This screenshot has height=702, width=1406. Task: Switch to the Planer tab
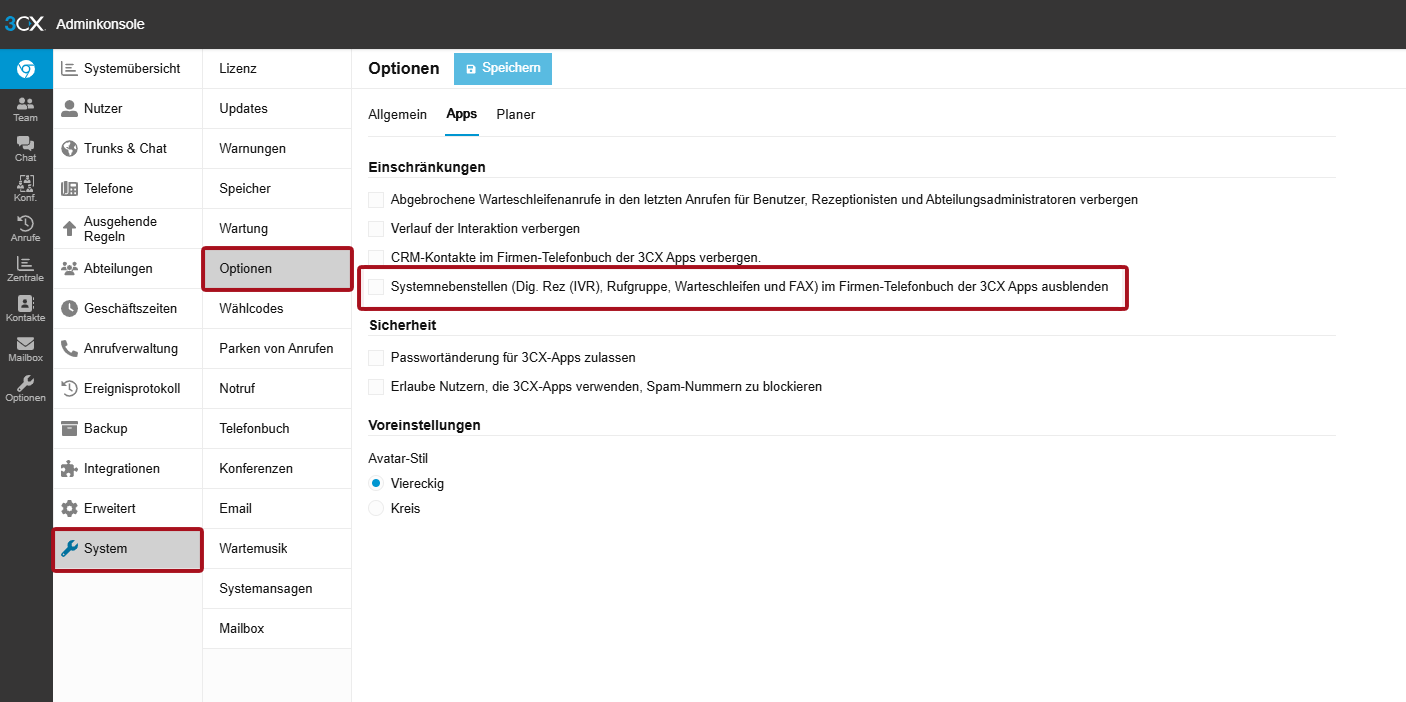pyautogui.click(x=515, y=115)
